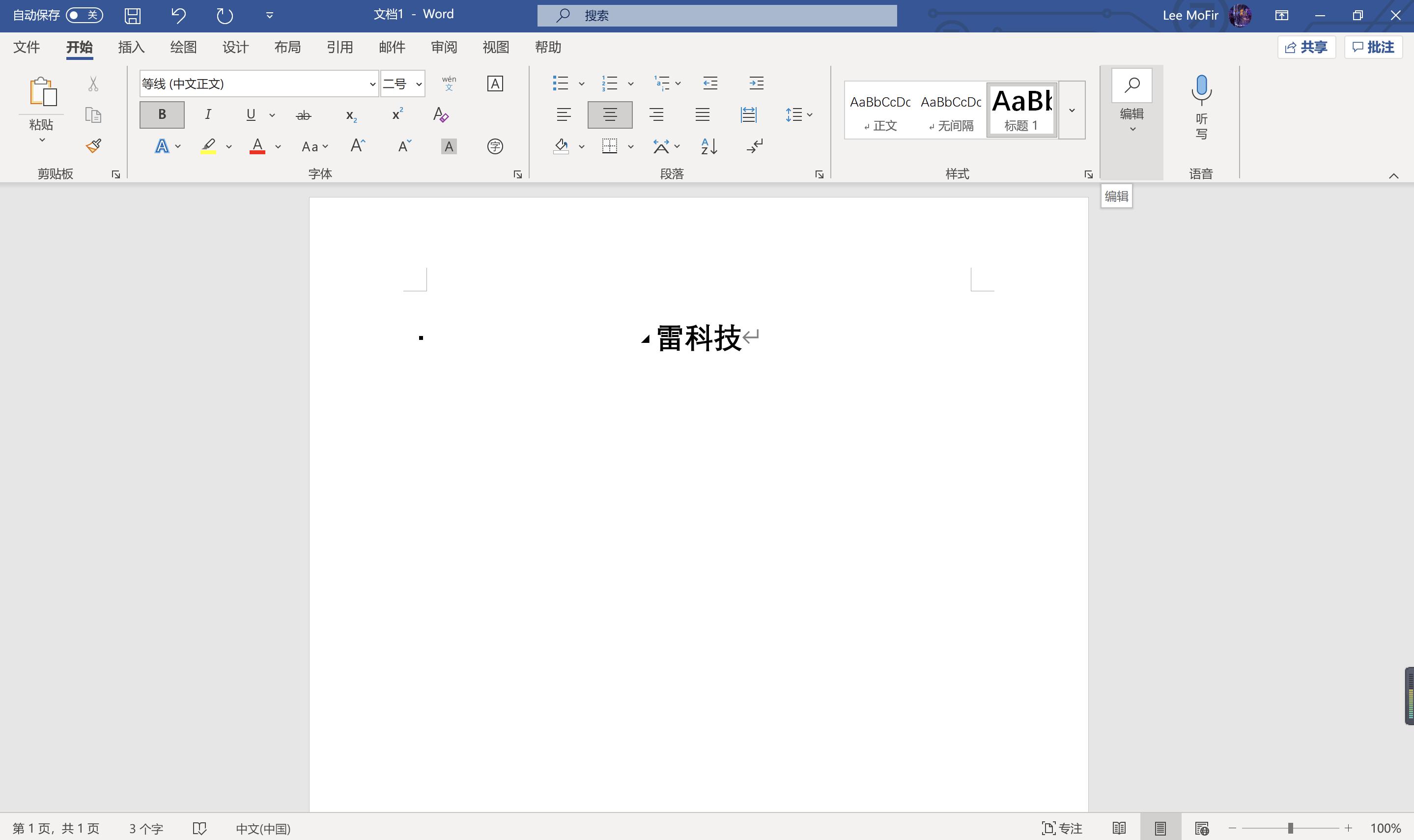Click the Cut scissors icon
Viewport: 1414px width, 840px height.
93,84
